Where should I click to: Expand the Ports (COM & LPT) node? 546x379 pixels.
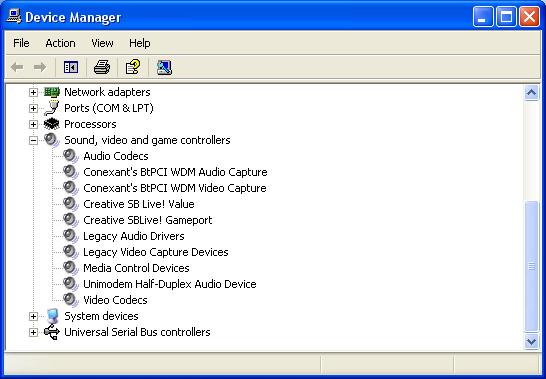33,108
